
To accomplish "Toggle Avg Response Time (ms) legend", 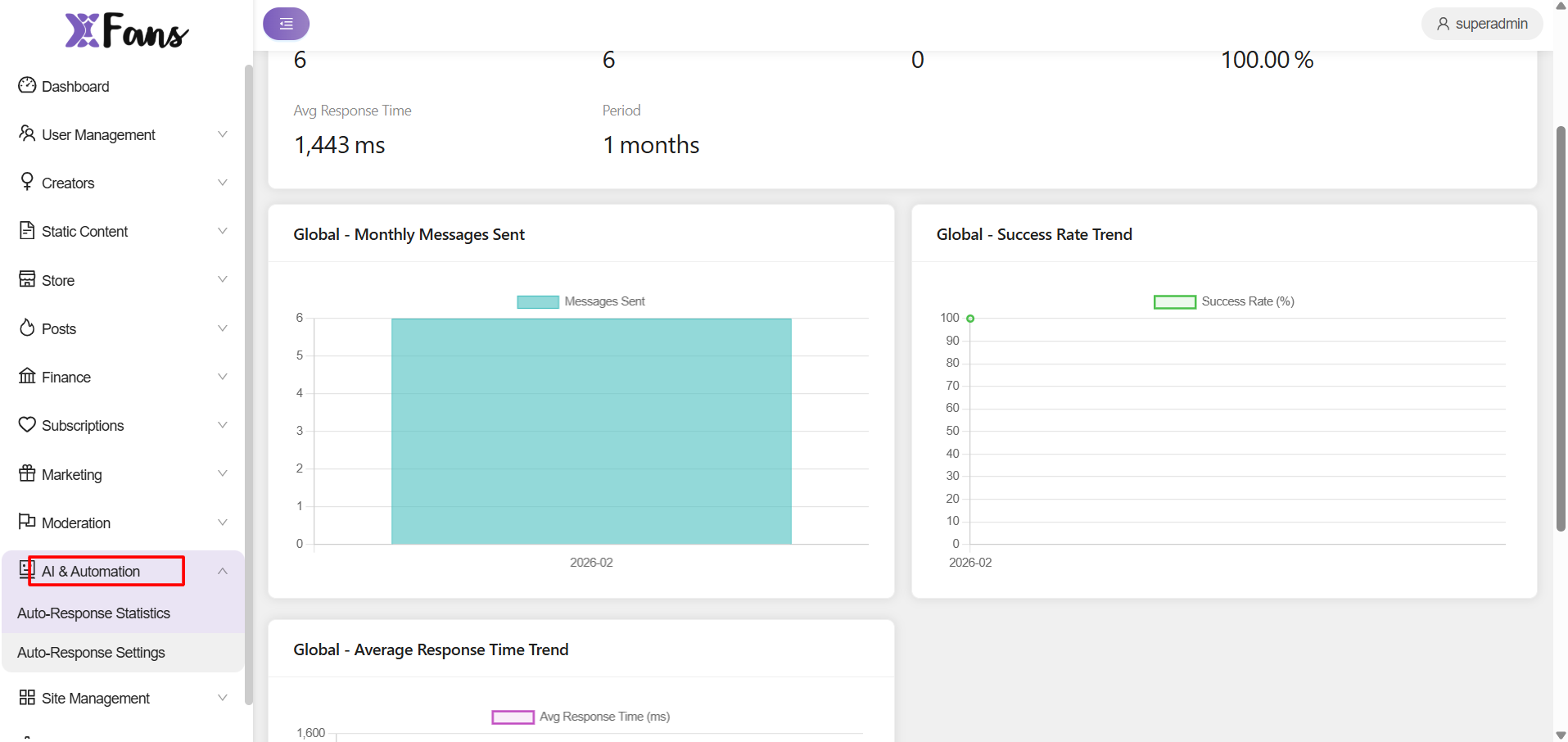I will [581, 717].
